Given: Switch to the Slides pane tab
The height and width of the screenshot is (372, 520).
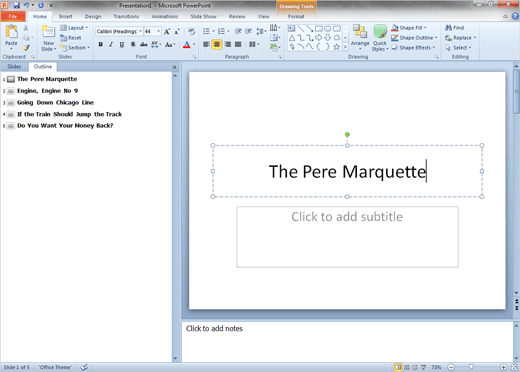Looking at the screenshot, I should [x=14, y=67].
